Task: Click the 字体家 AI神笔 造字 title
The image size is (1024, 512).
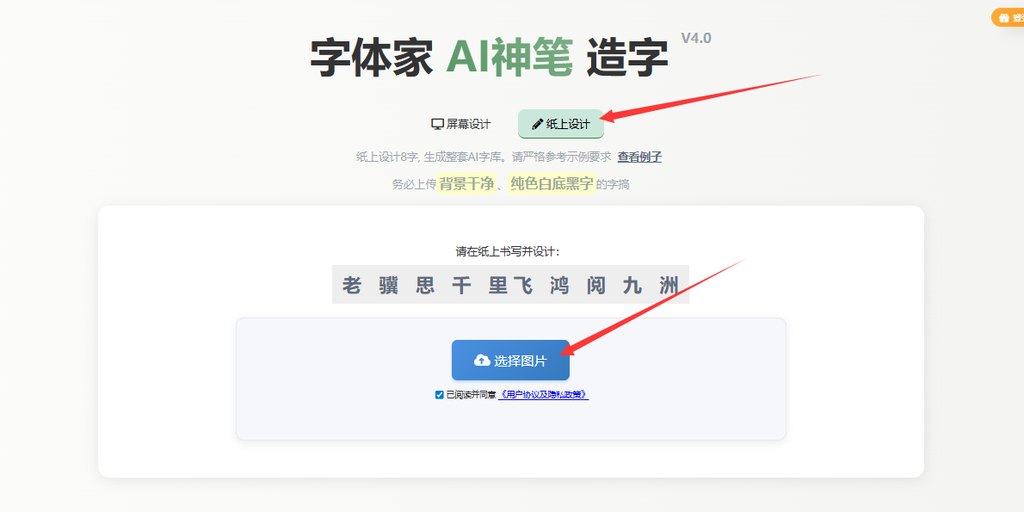Action: (x=488, y=57)
